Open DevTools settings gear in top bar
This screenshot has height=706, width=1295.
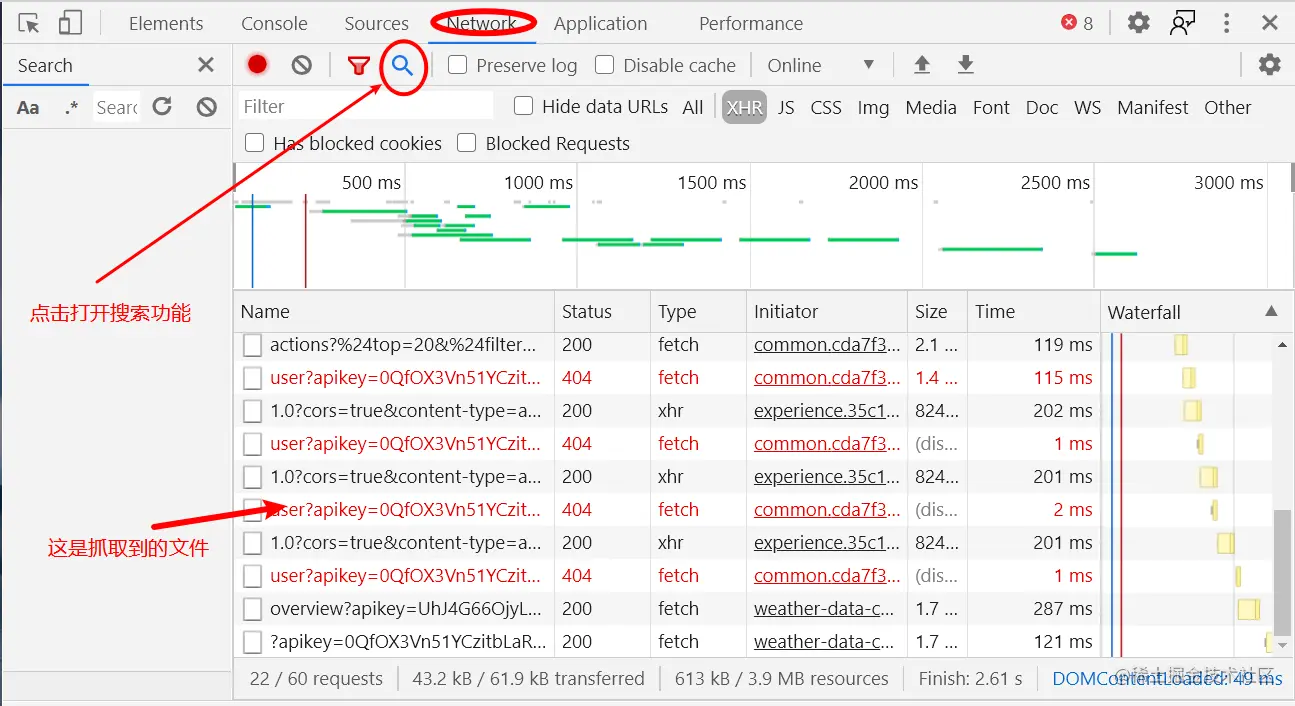pyautogui.click(x=1138, y=23)
